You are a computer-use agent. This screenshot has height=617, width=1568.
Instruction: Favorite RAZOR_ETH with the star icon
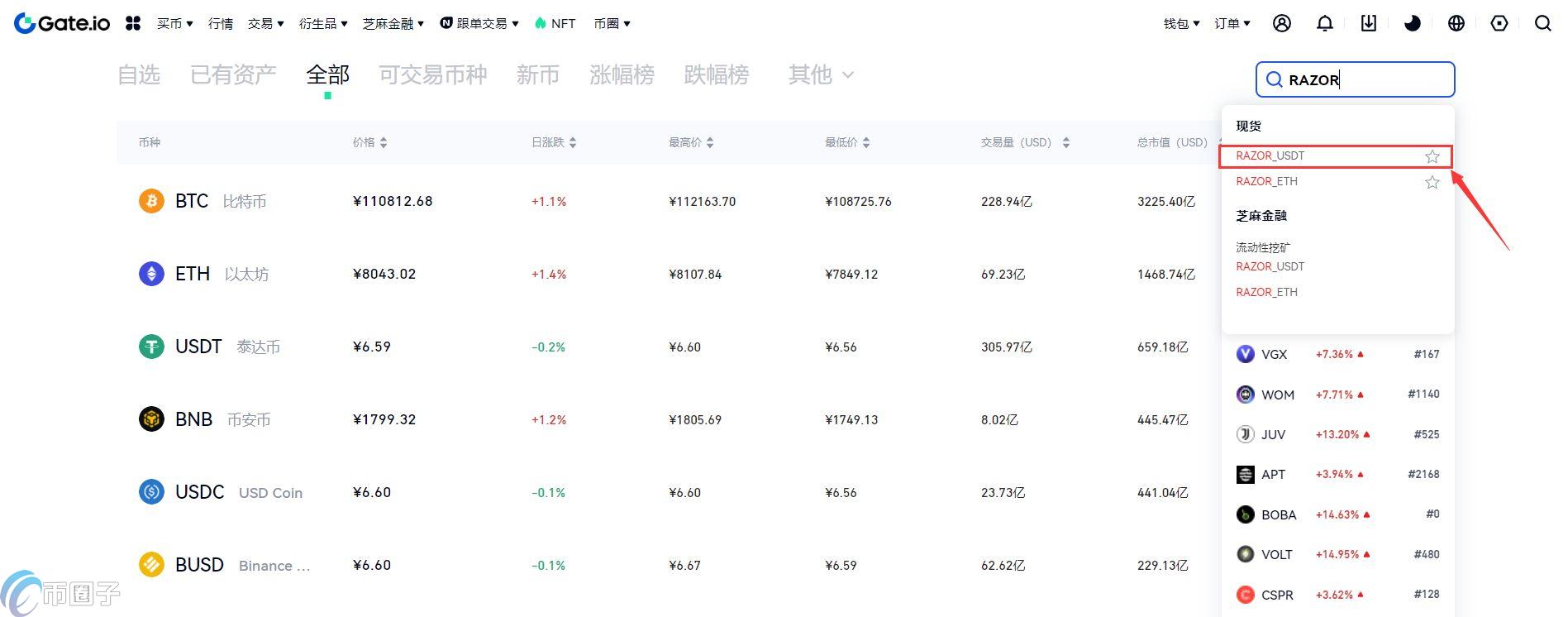[x=1432, y=182]
